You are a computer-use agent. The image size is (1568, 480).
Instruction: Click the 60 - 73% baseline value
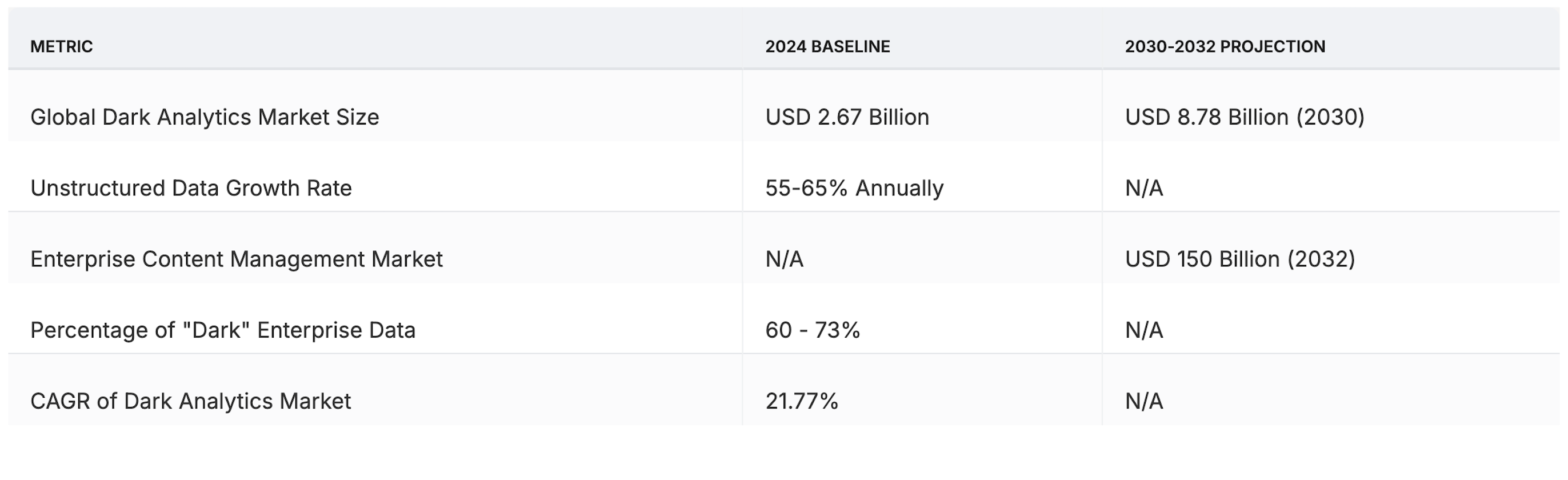[812, 330]
